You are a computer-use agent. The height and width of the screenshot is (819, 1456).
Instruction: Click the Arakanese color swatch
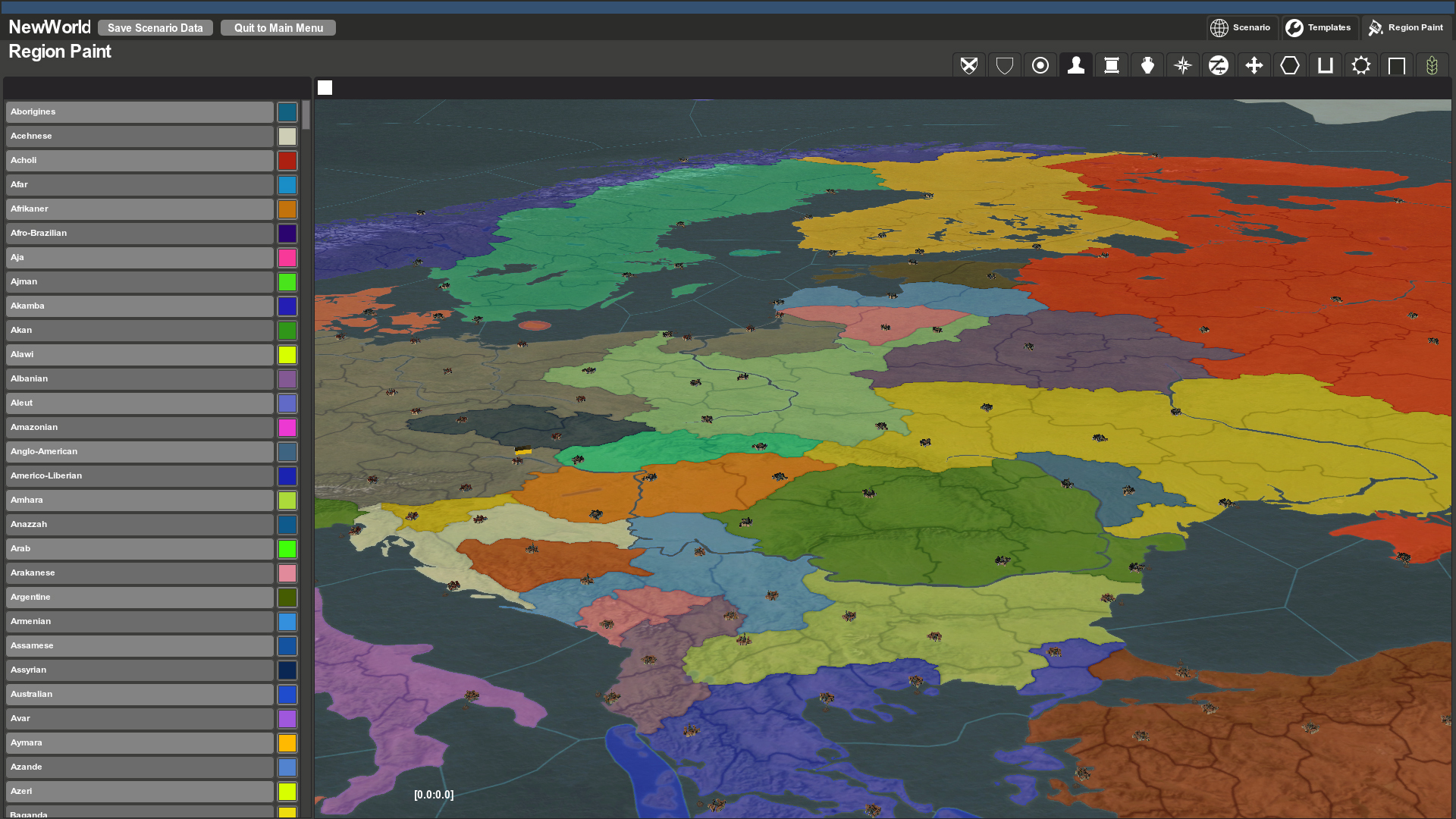(287, 573)
